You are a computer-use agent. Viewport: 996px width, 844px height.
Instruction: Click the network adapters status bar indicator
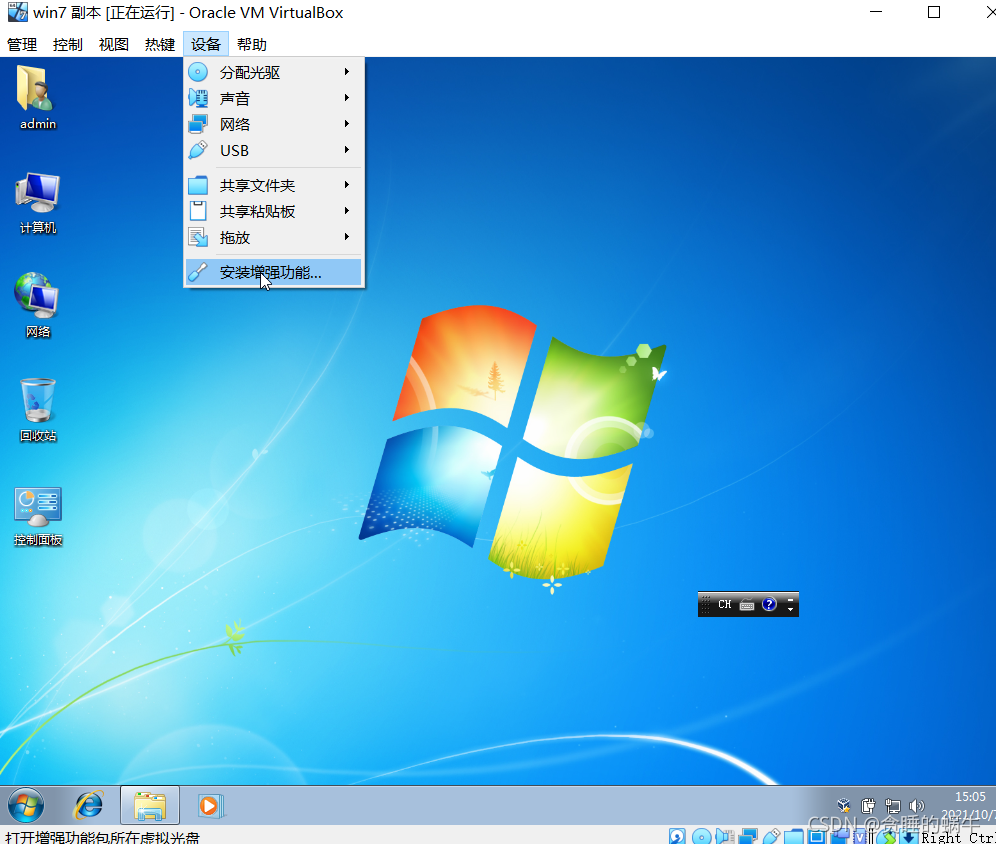coord(748,836)
